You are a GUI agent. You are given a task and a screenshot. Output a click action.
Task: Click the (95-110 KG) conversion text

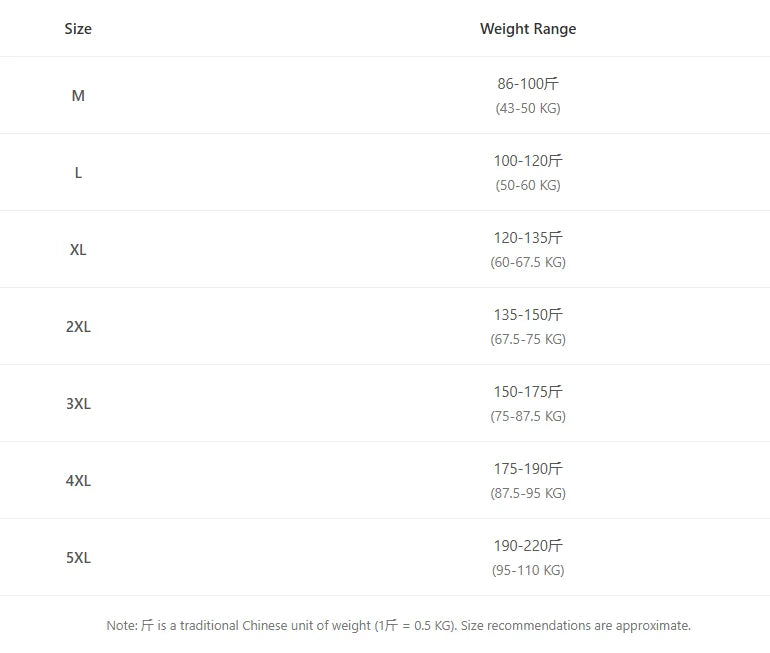point(528,570)
